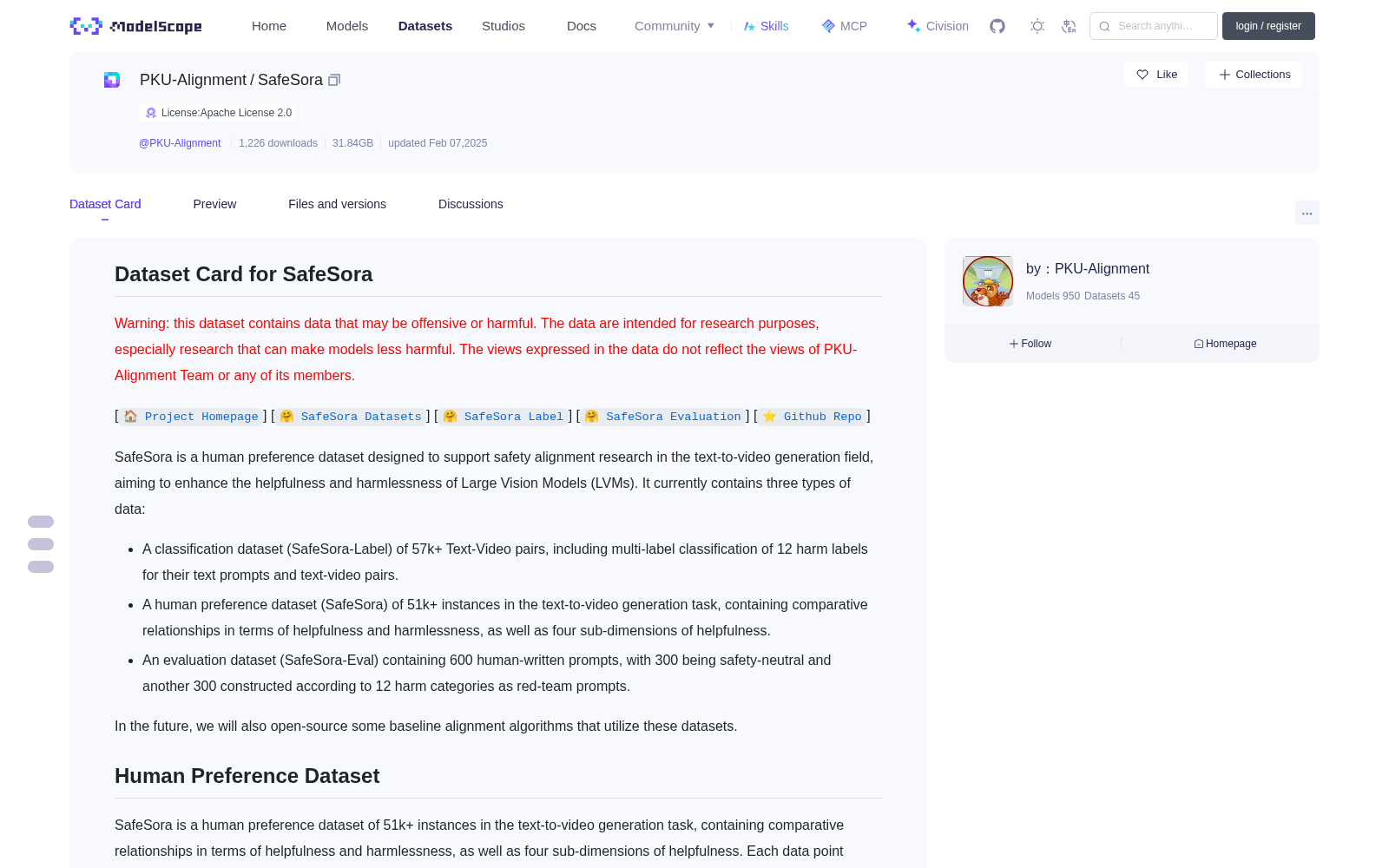
Task: Click the ModelScope logo
Action: [135, 26]
